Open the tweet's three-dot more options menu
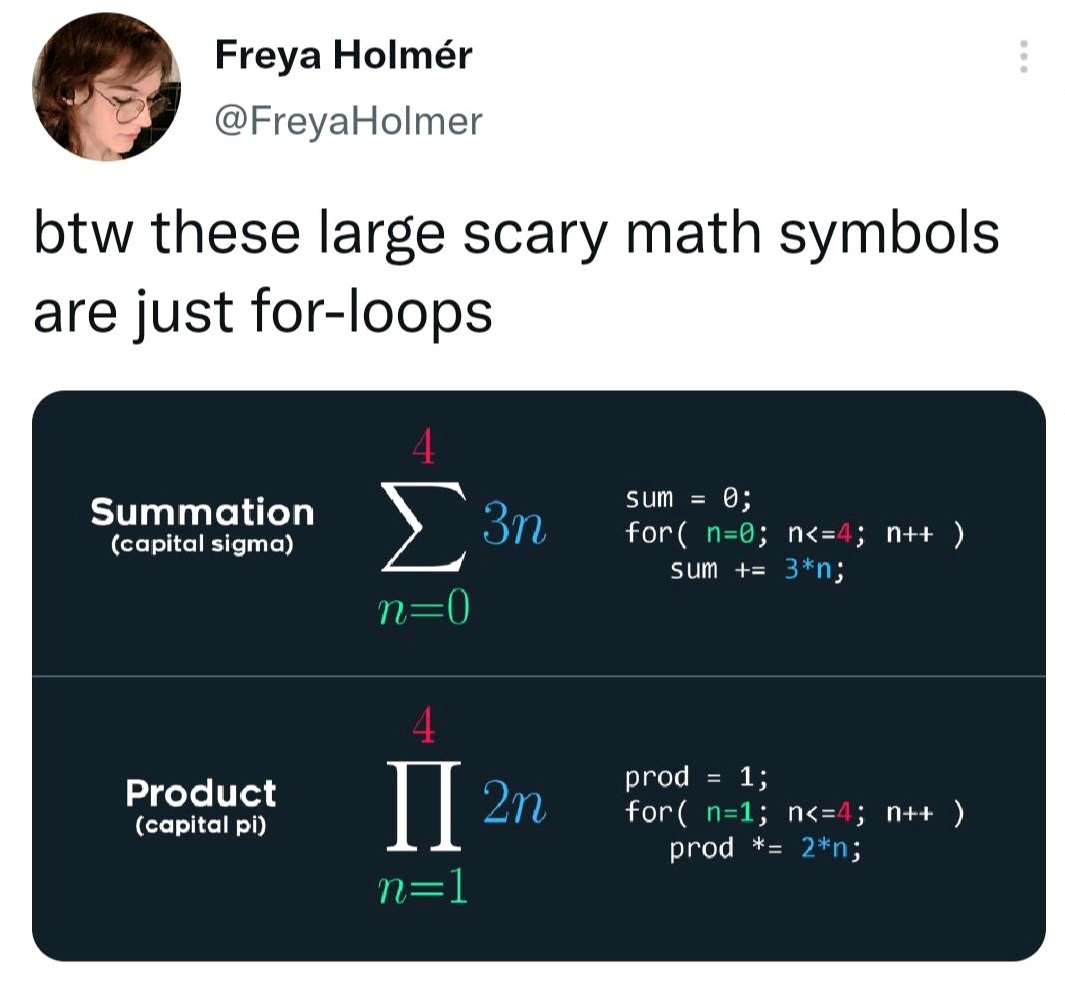 (1022, 57)
